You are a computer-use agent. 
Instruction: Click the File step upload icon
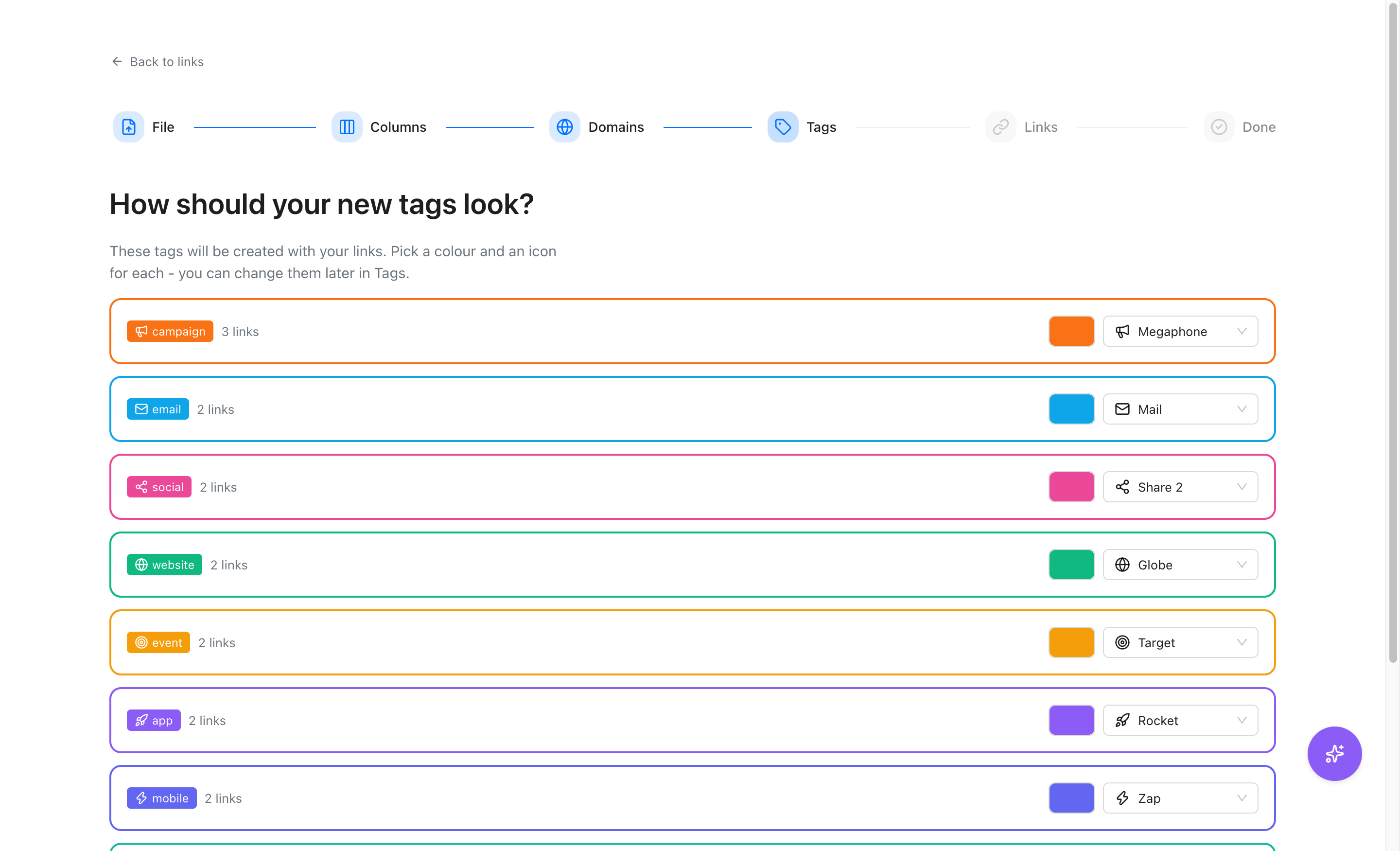click(x=129, y=127)
